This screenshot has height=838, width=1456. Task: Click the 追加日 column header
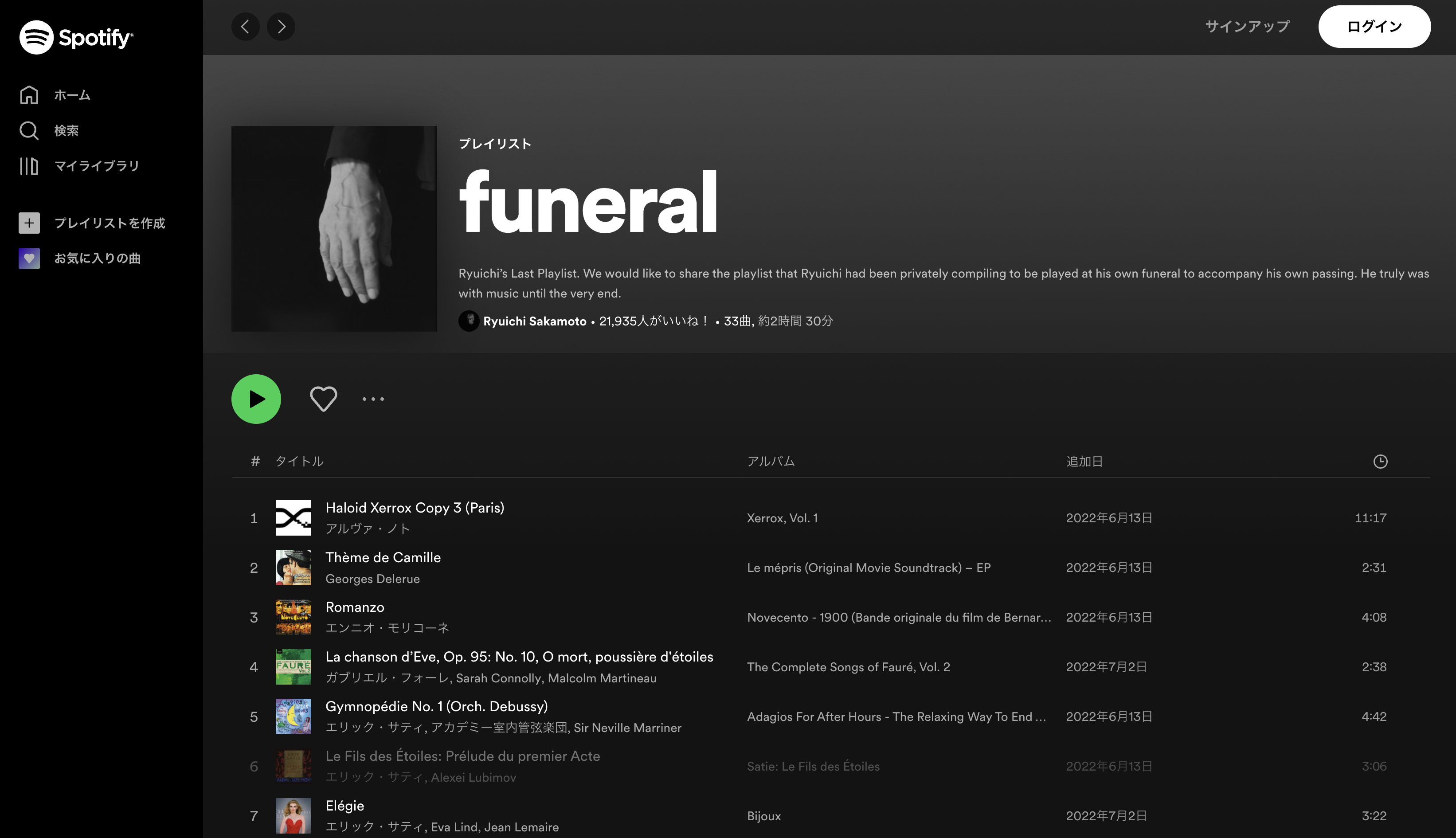tap(1084, 461)
